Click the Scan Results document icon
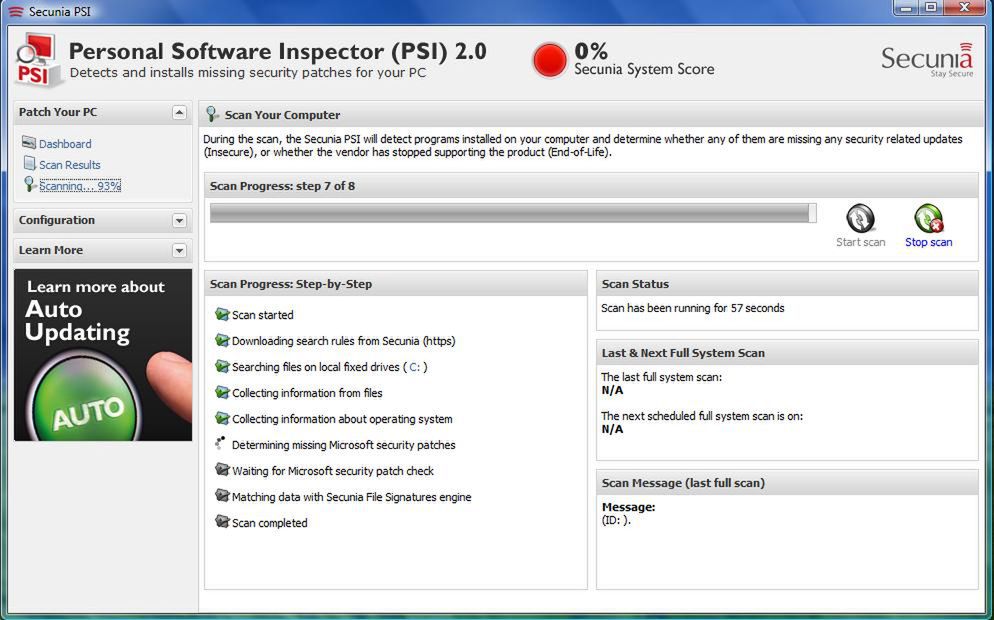This screenshot has height=620, width=994. point(29,164)
